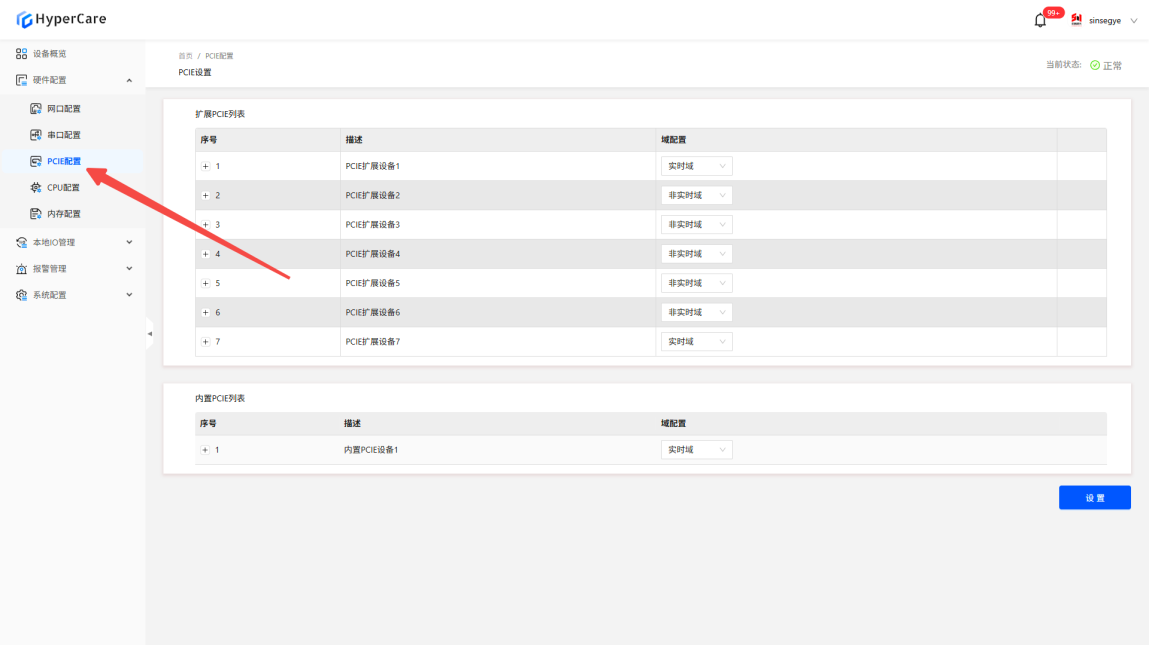
Task: Open domain dropdown for 内置PCIE设备1
Action: coord(696,450)
